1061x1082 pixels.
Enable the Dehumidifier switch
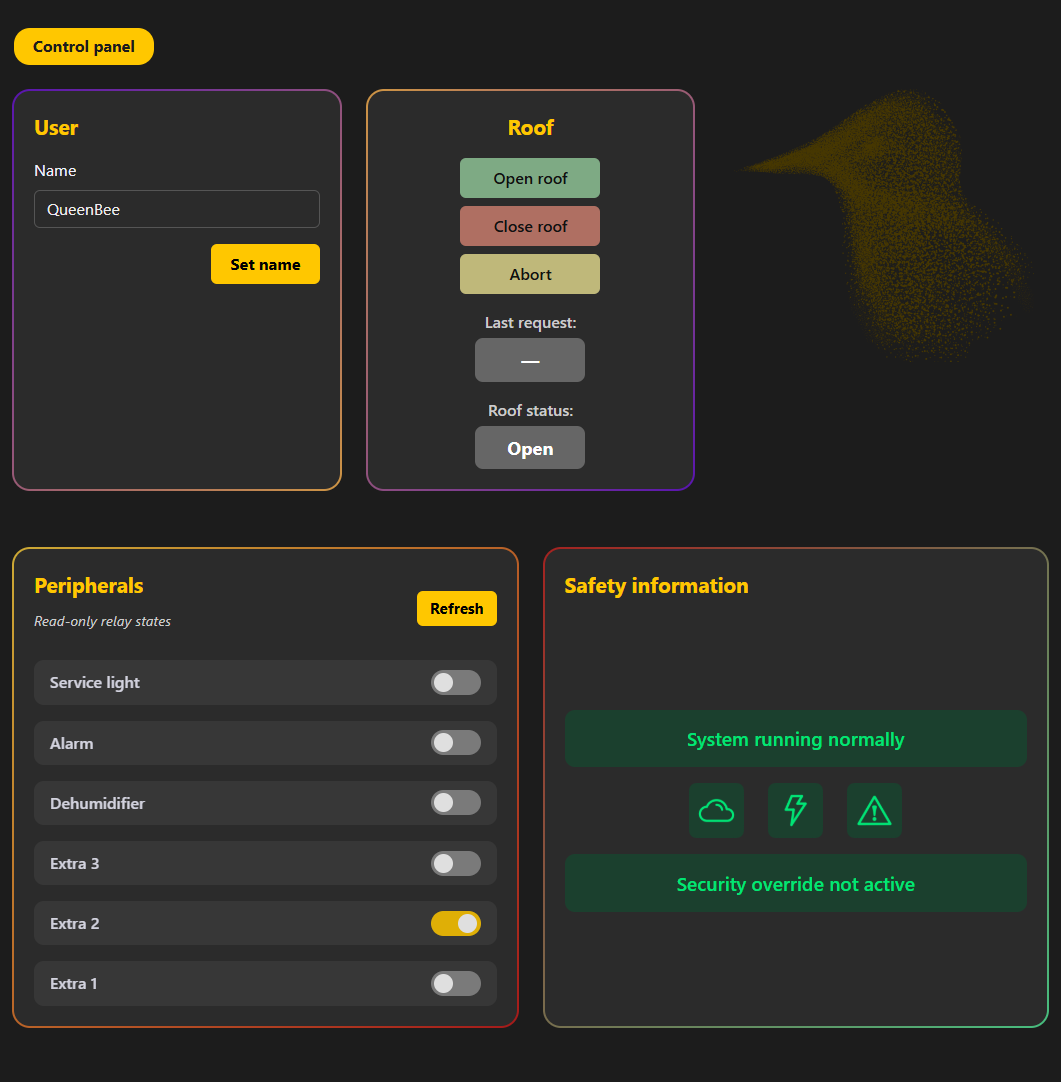pos(456,803)
